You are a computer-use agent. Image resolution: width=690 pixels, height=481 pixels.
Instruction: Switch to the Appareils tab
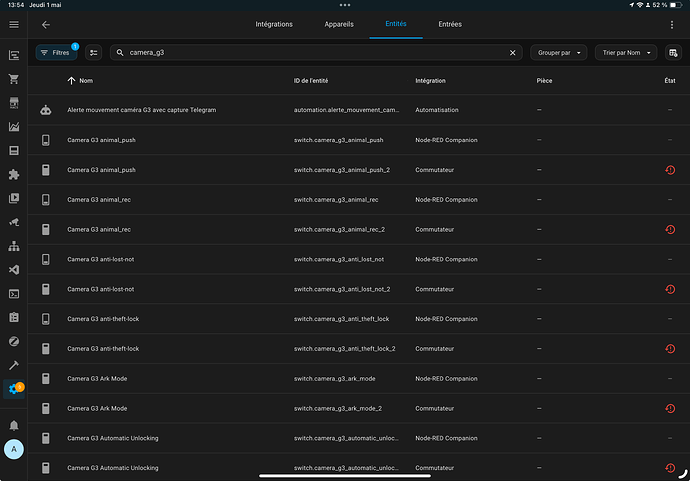339,24
